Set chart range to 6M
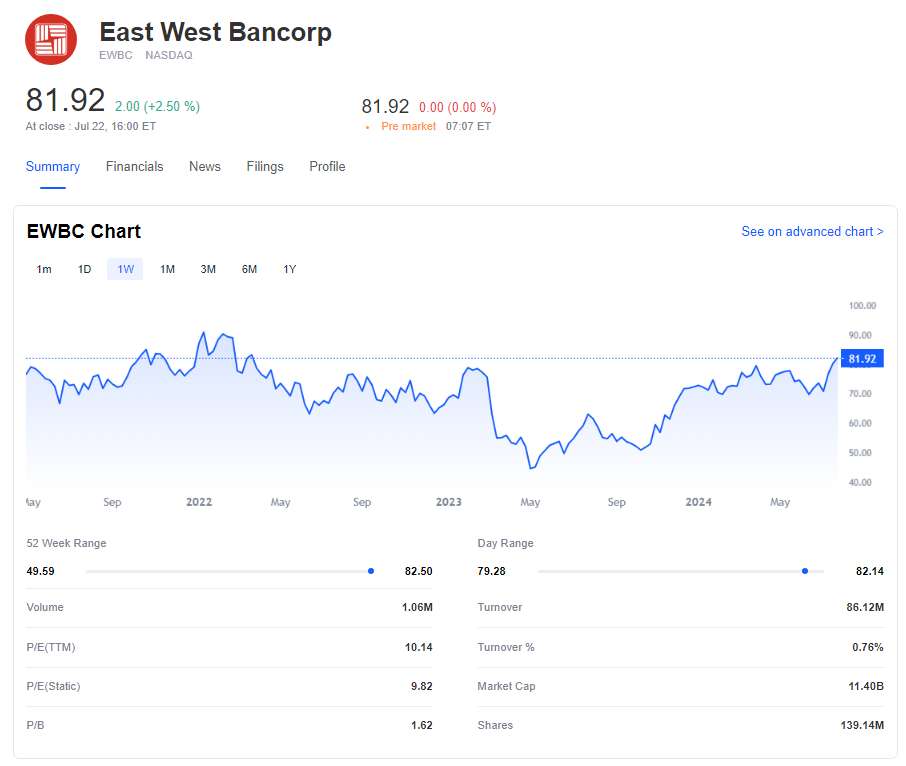This screenshot has width=906, height=766. 249,269
